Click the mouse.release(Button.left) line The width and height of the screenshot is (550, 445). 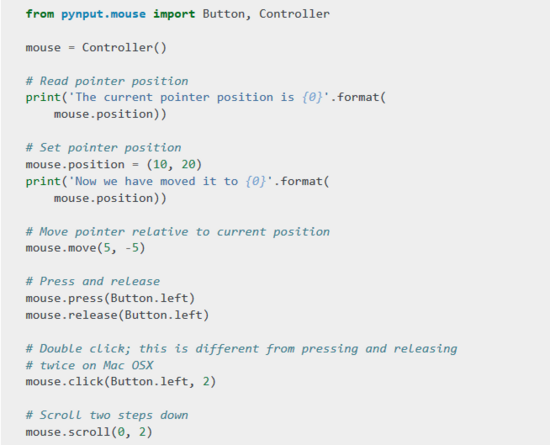pyautogui.click(x=117, y=315)
